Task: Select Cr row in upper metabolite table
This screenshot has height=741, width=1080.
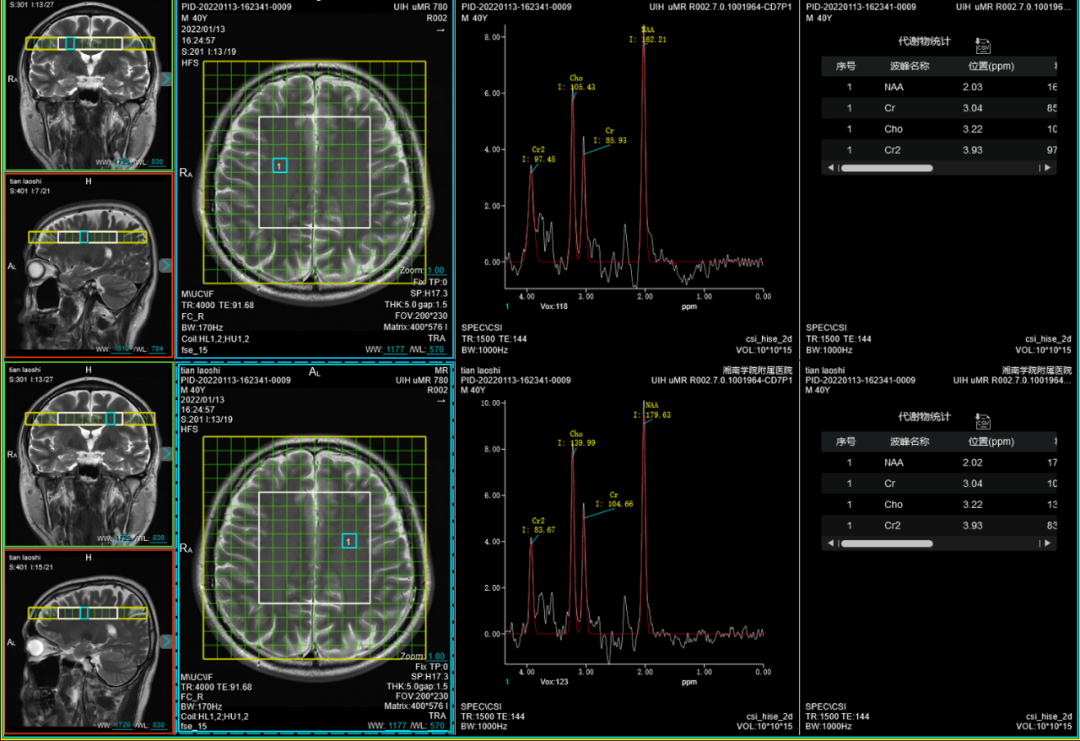Action: tap(939, 108)
